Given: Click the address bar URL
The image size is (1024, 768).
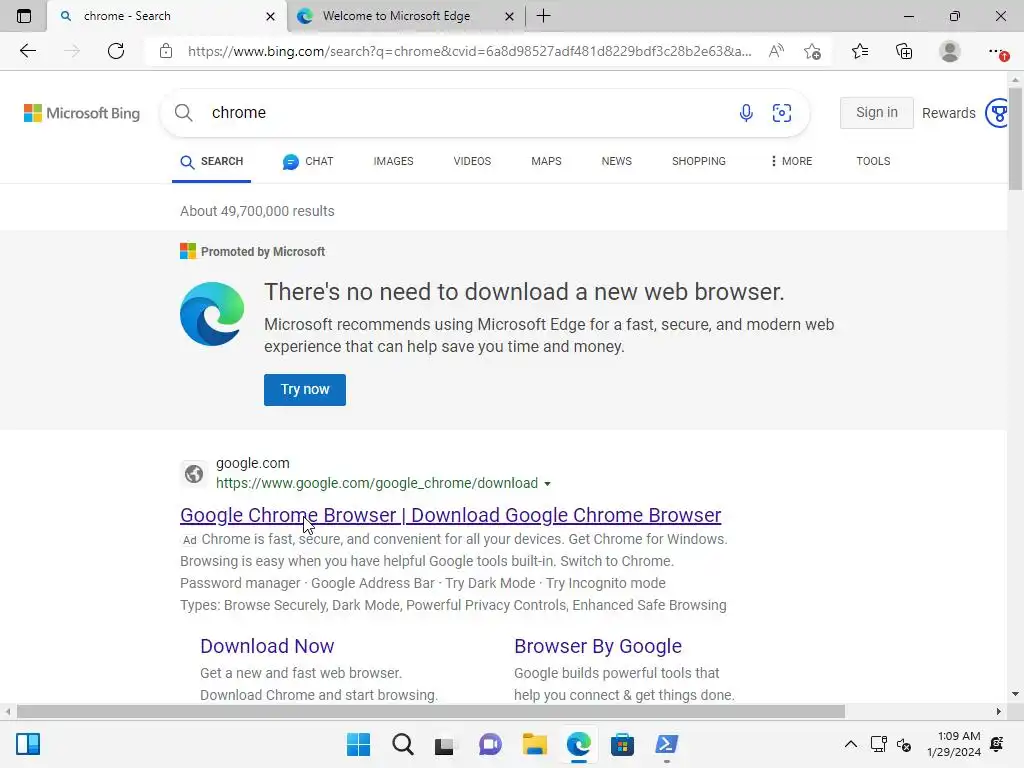Looking at the screenshot, I should coord(470,51).
